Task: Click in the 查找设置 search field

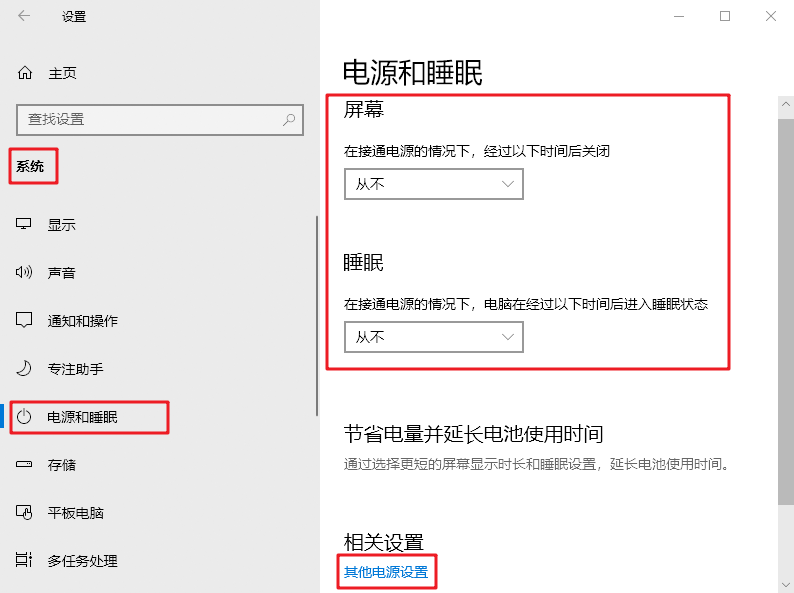Action: click(x=160, y=120)
